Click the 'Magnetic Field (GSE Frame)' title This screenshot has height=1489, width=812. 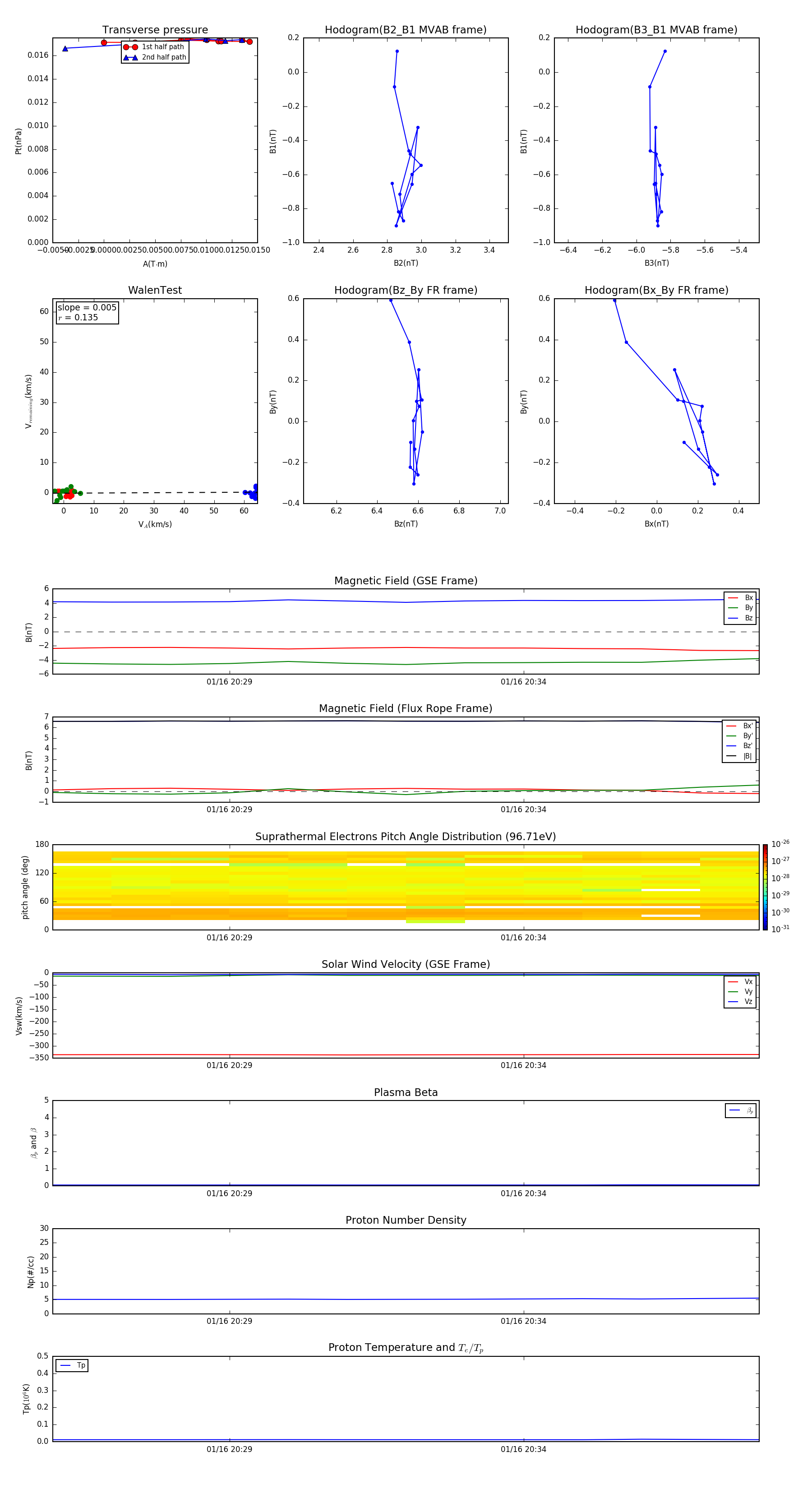point(406,581)
